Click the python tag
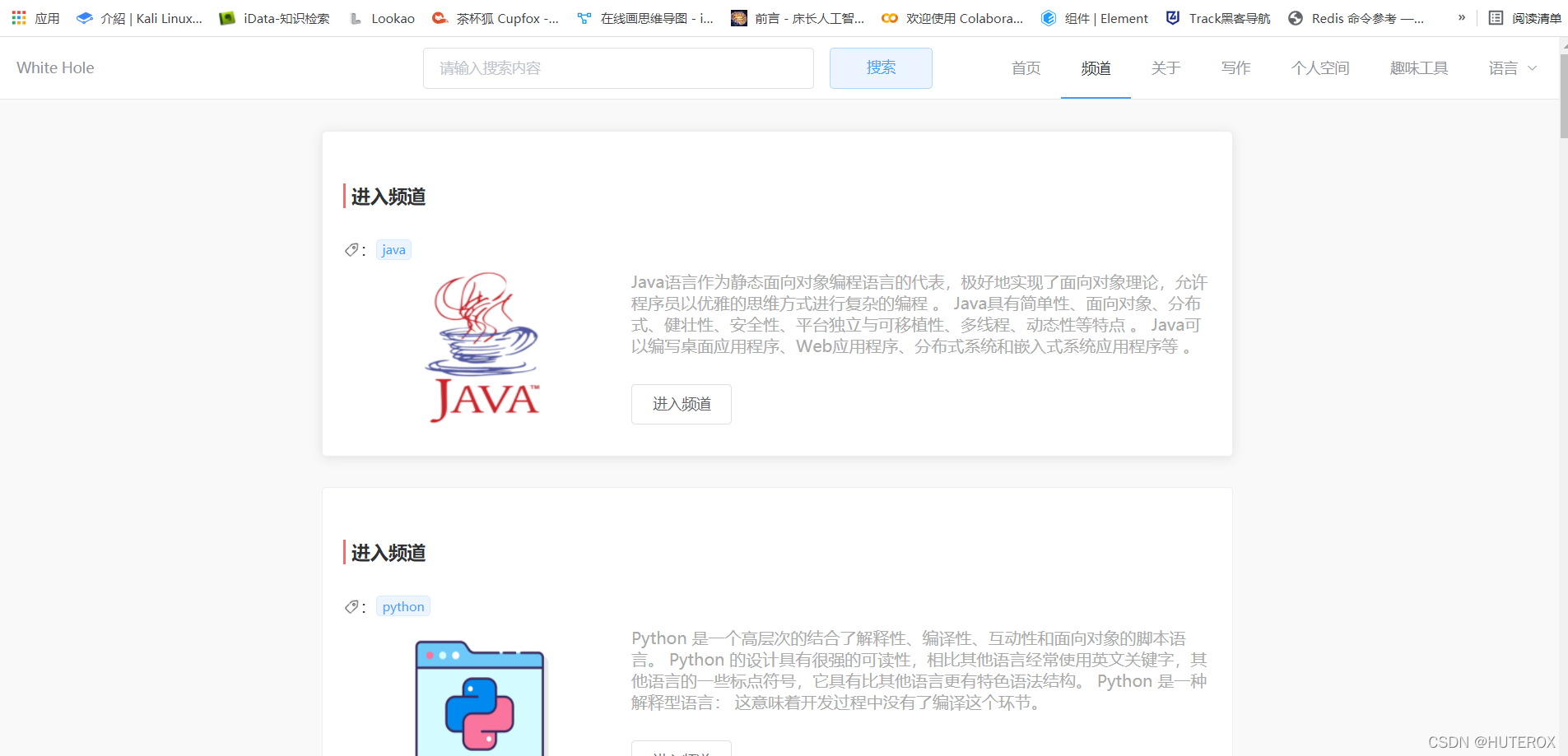 (x=403, y=606)
